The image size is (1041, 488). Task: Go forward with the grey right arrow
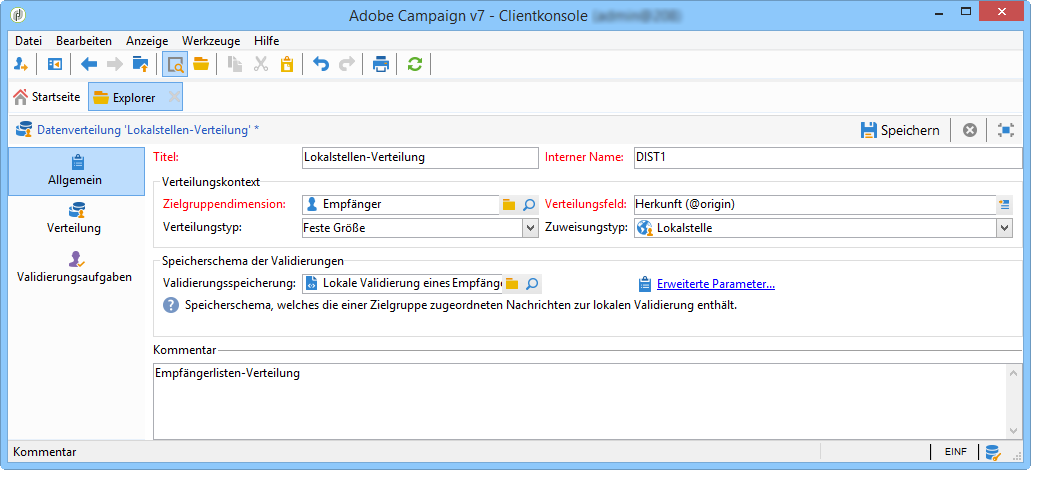click(115, 64)
